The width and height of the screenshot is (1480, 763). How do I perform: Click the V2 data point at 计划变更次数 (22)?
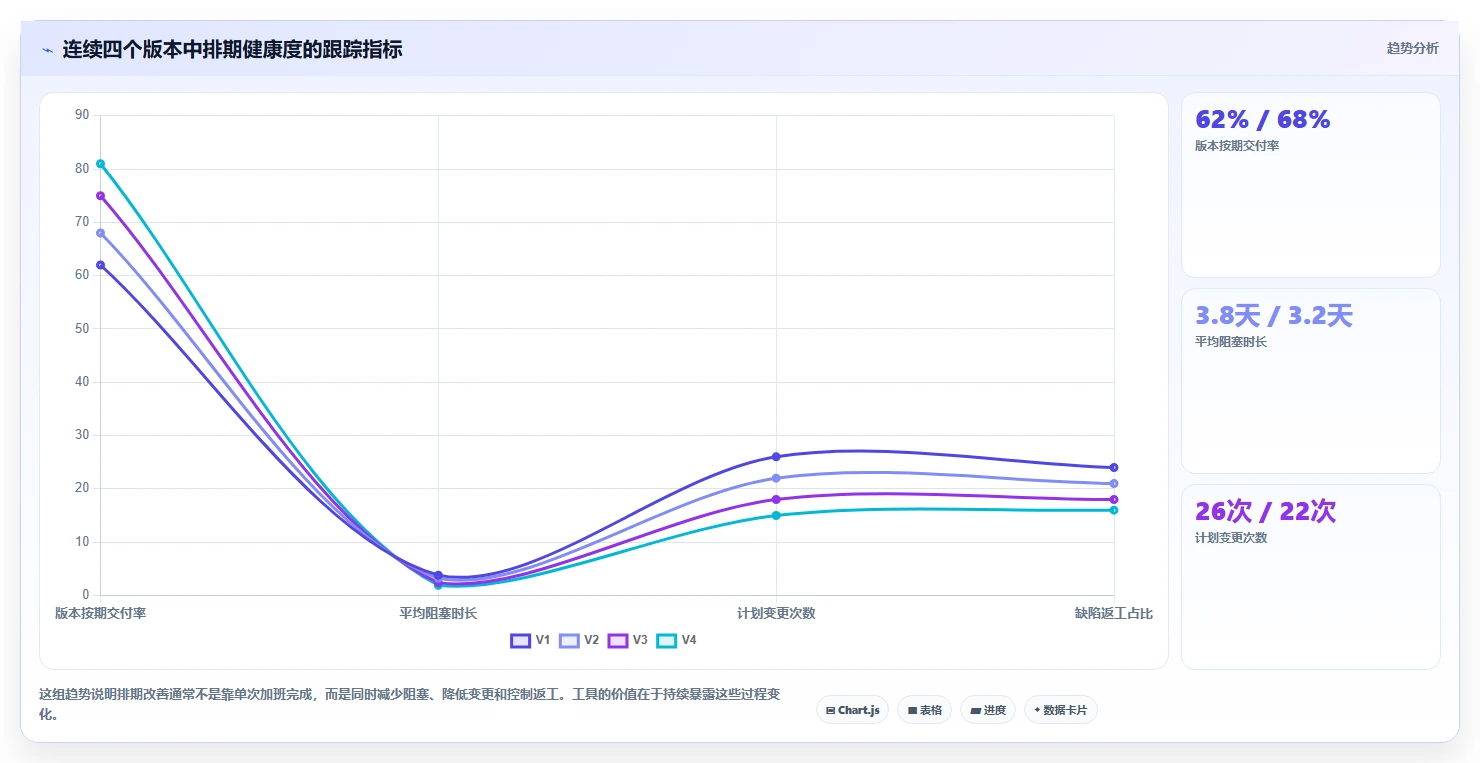pyautogui.click(x=776, y=478)
